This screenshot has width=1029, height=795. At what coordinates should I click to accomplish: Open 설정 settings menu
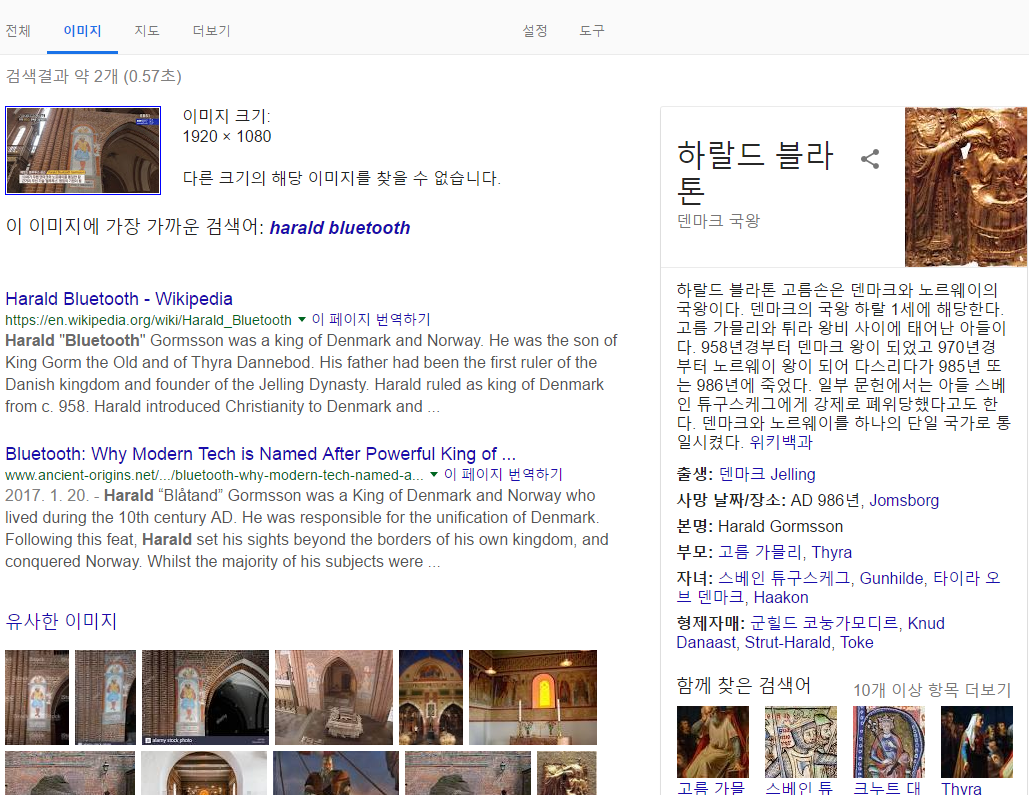535,31
